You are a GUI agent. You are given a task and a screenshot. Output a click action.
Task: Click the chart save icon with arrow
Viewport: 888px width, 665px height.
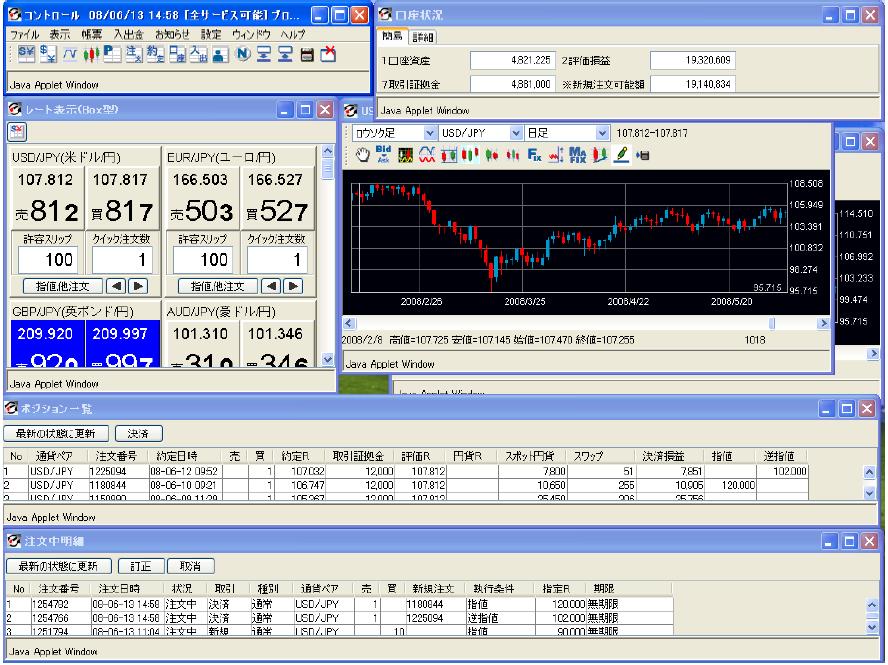point(643,155)
